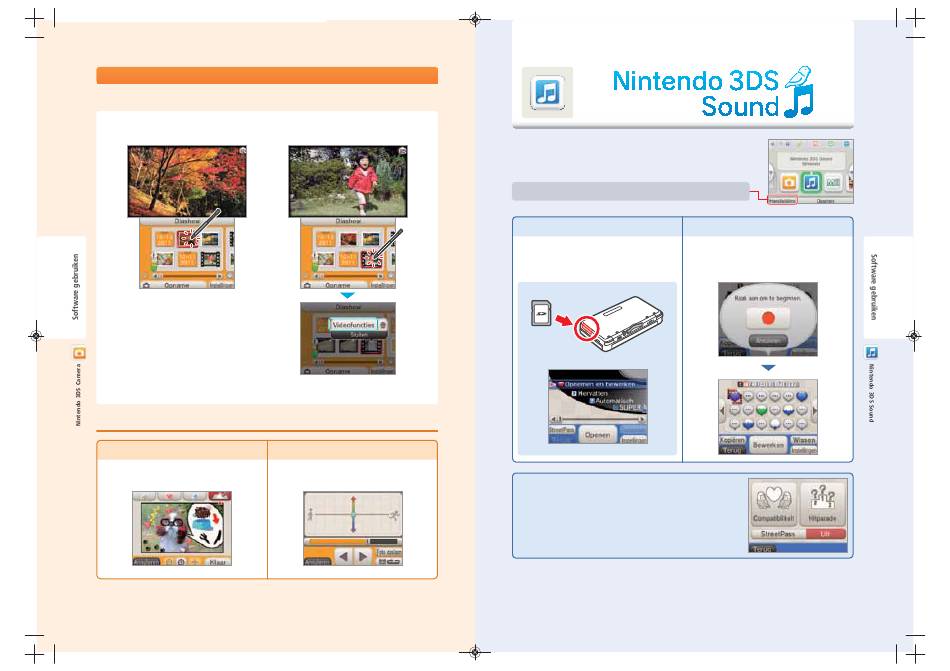This screenshot has height=671, width=950.
Task: Tap the Videofuncties button
Action: click(354, 325)
